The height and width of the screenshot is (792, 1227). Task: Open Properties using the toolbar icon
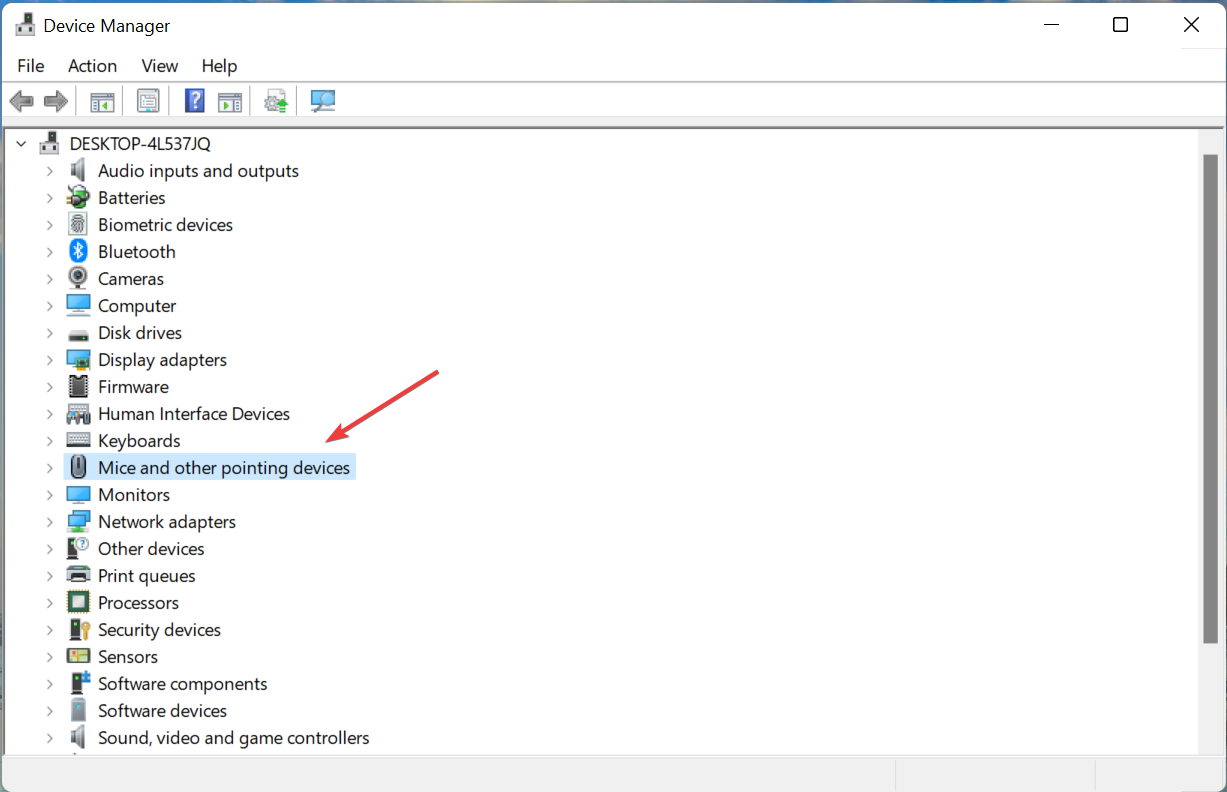point(148,100)
